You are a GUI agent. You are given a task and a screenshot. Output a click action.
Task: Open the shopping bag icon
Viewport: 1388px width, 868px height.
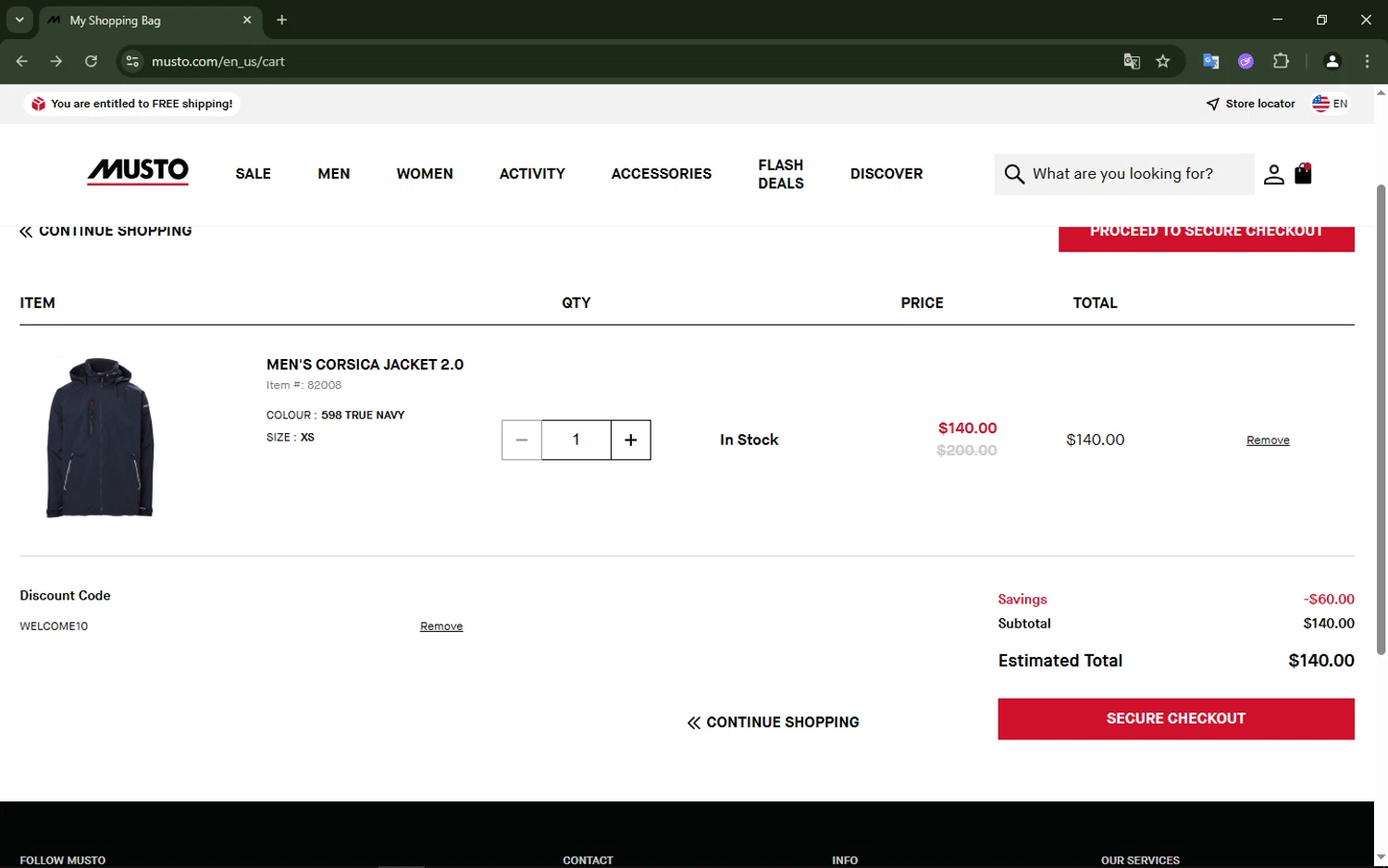[x=1303, y=173]
